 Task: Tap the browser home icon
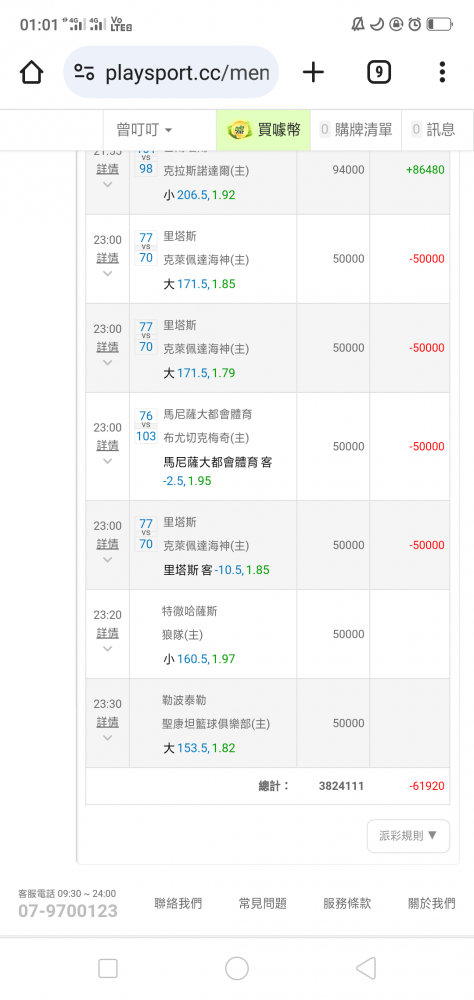(31, 72)
